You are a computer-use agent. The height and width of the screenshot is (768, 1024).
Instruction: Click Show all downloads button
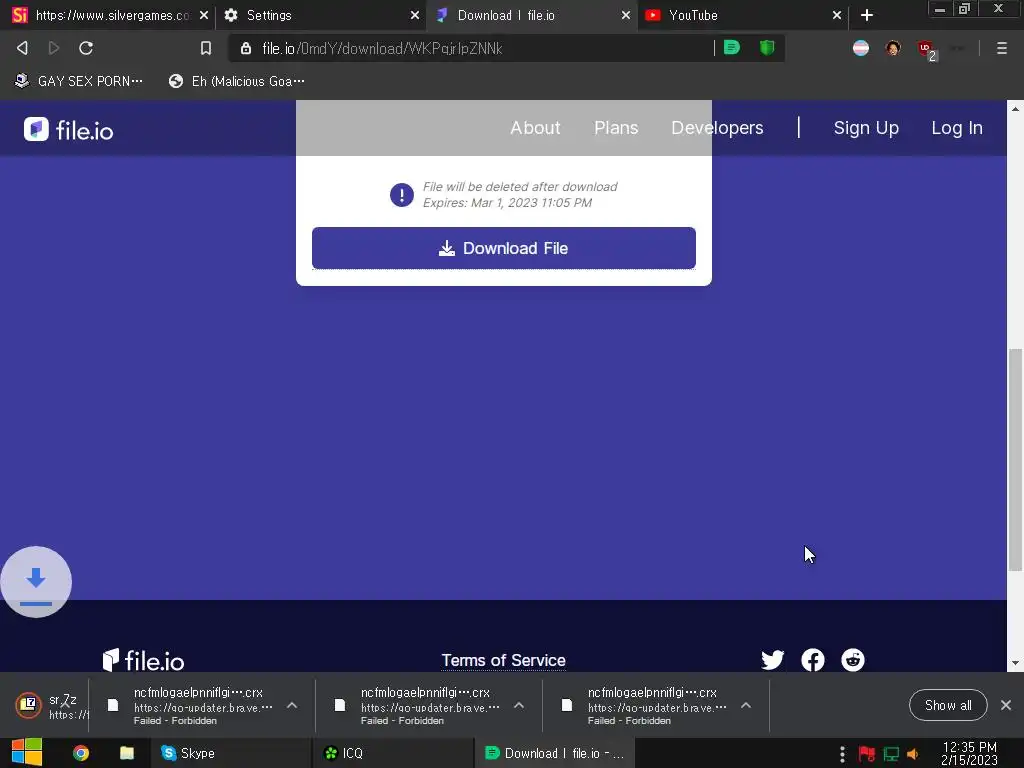pos(948,705)
